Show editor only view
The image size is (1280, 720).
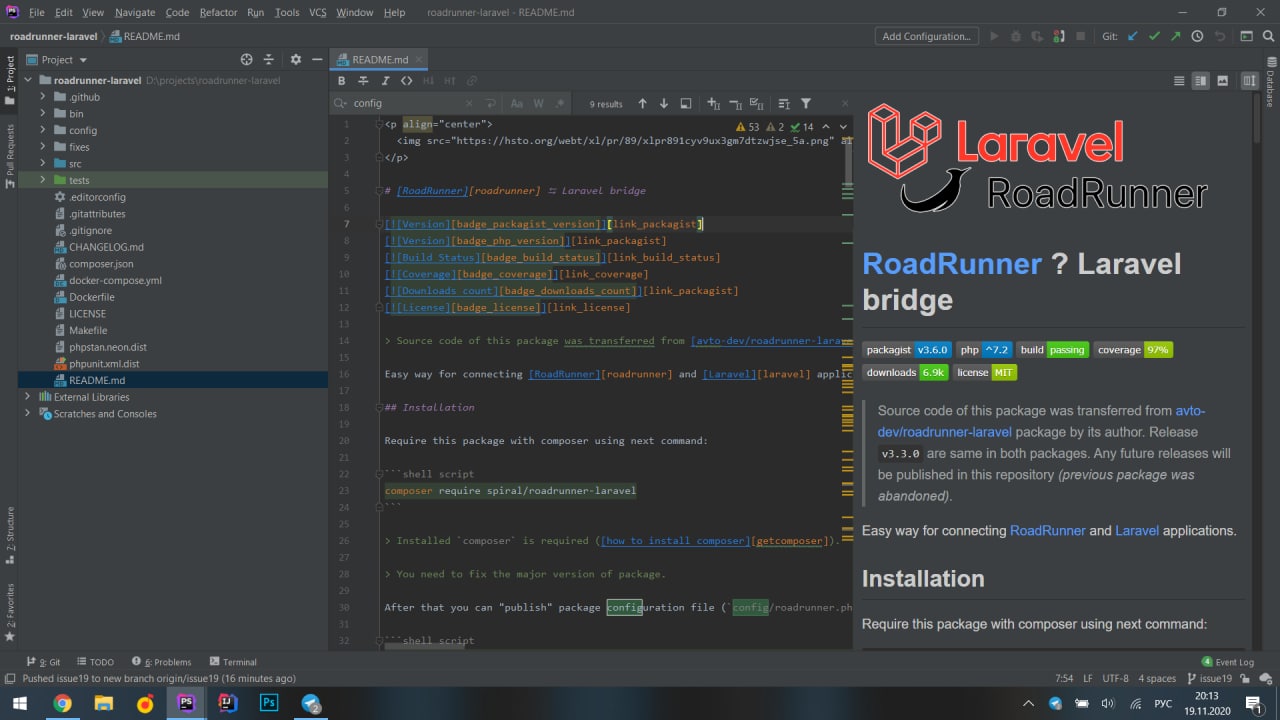point(1179,81)
